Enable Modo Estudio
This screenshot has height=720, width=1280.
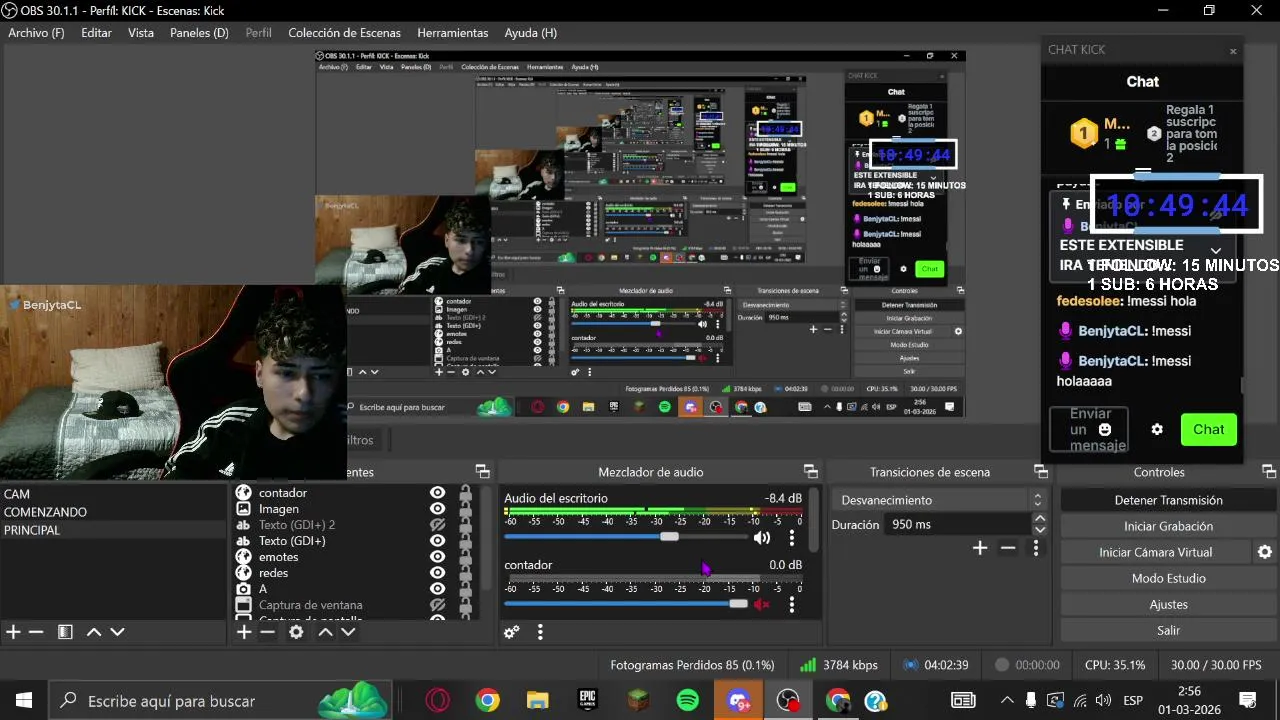point(1168,578)
